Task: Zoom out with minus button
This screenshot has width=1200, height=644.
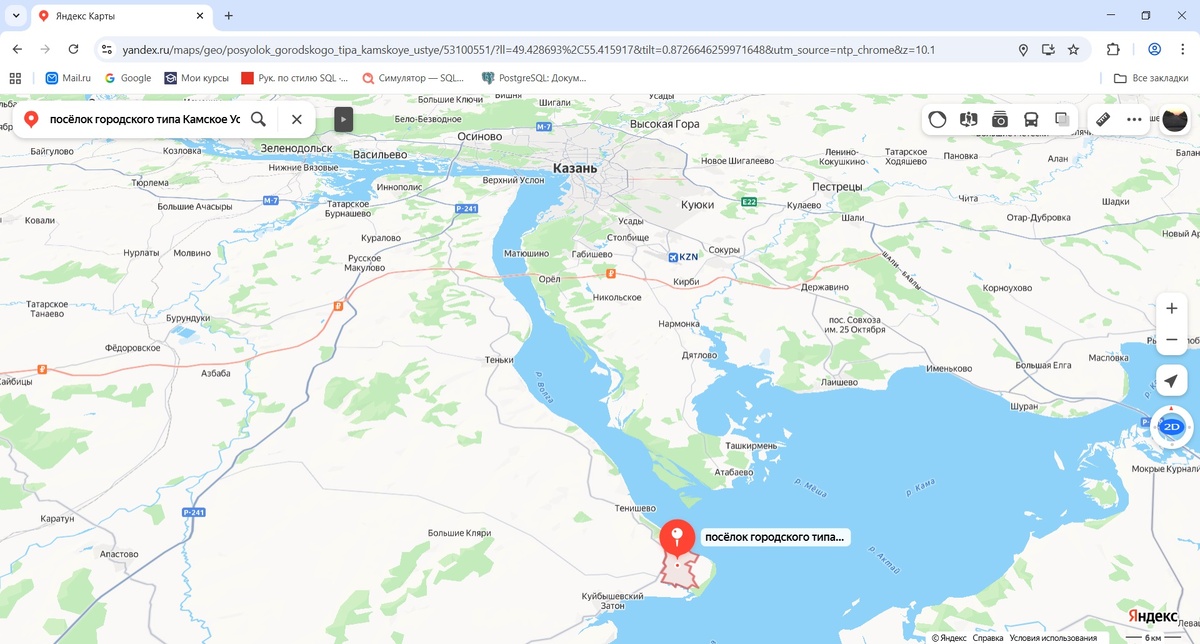Action: coord(1171,340)
